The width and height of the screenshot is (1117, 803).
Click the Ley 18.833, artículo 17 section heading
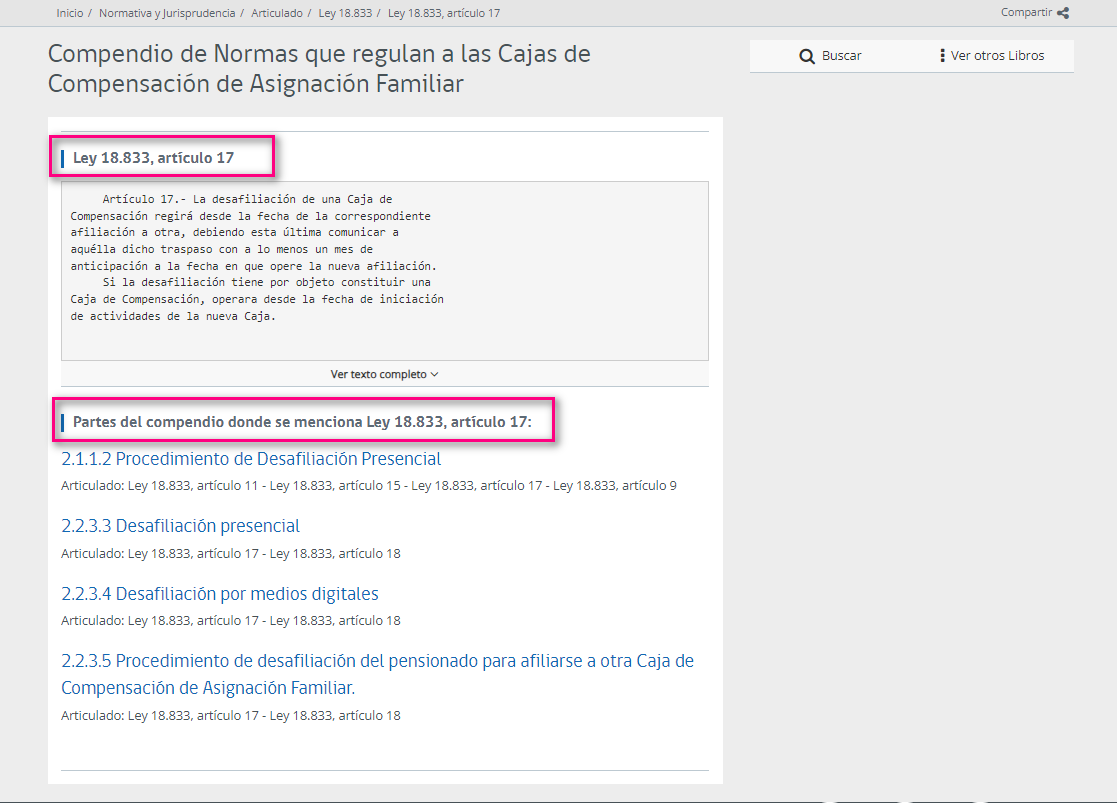[153, 158]
